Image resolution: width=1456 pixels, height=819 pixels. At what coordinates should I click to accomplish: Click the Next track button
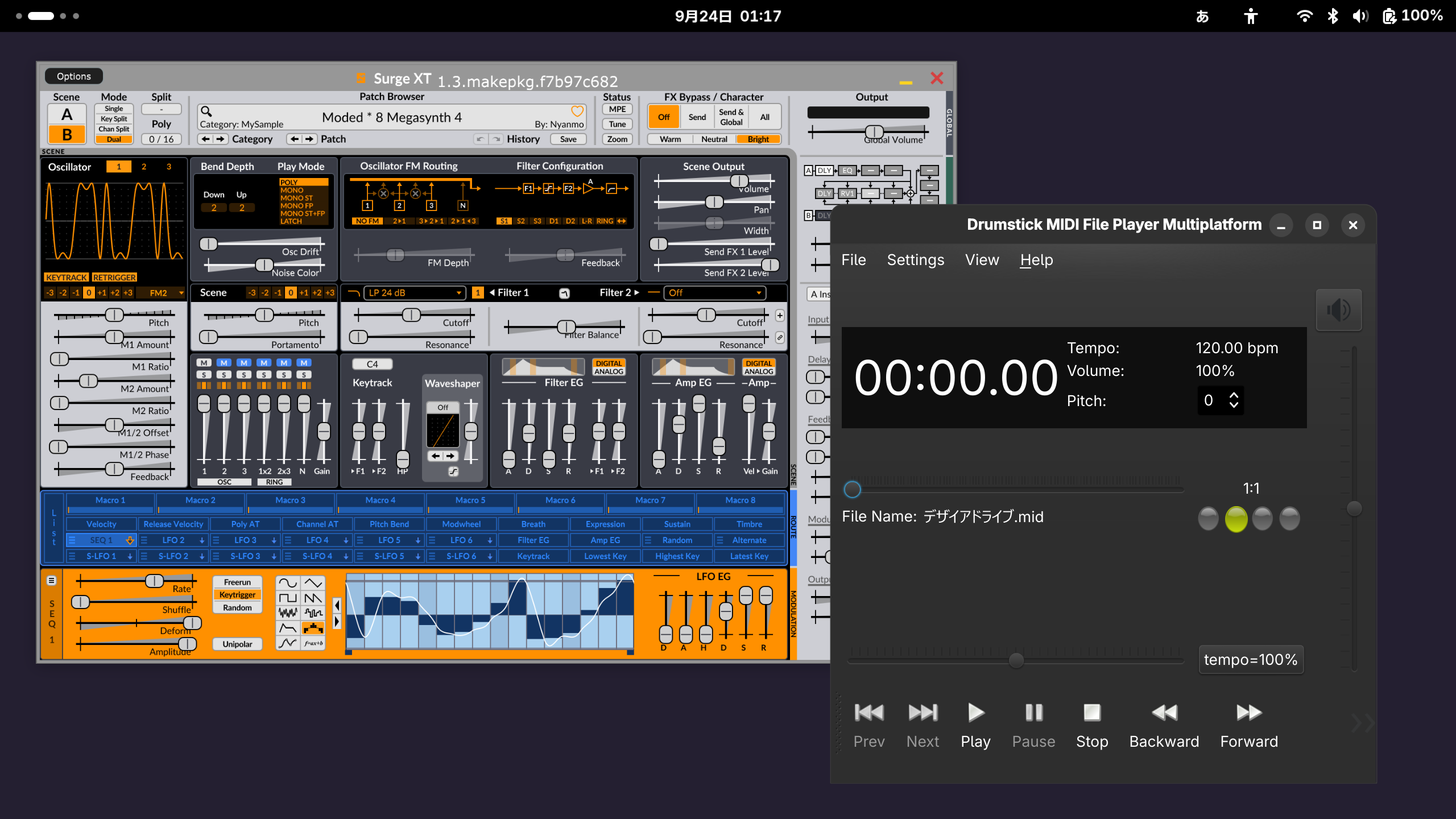coord(923,726)
